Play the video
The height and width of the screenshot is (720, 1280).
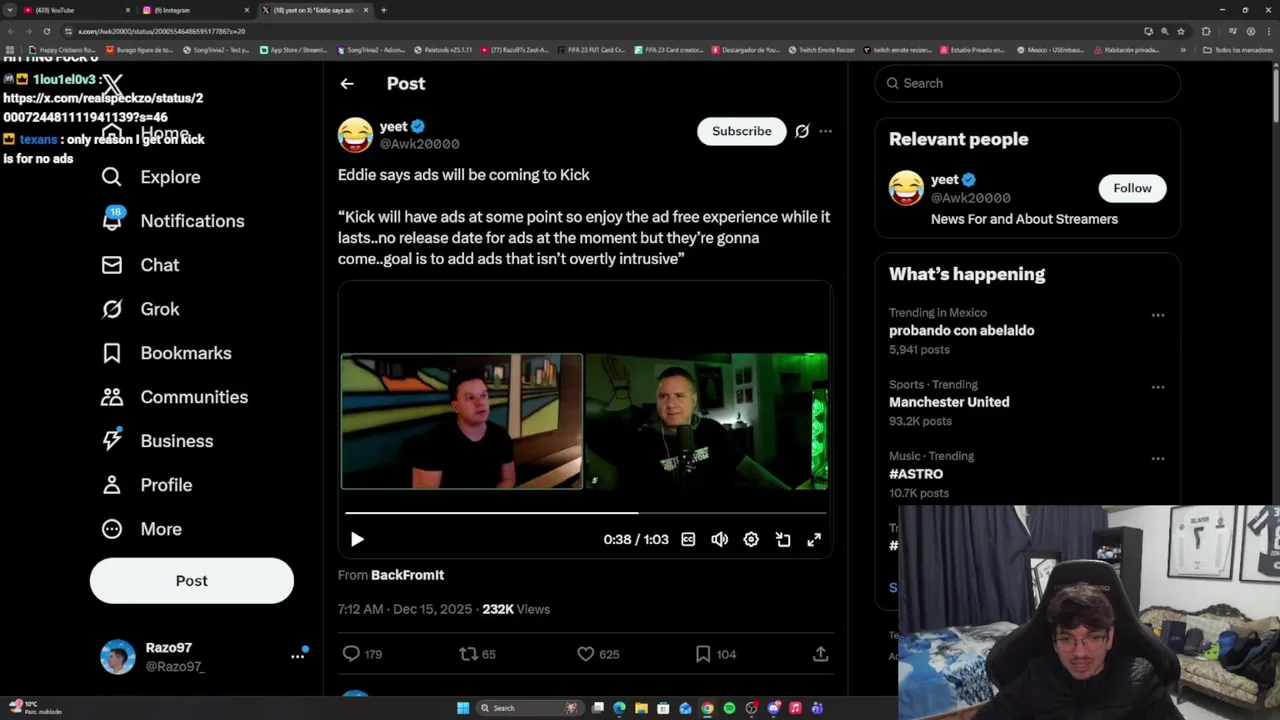click(357, 539)
